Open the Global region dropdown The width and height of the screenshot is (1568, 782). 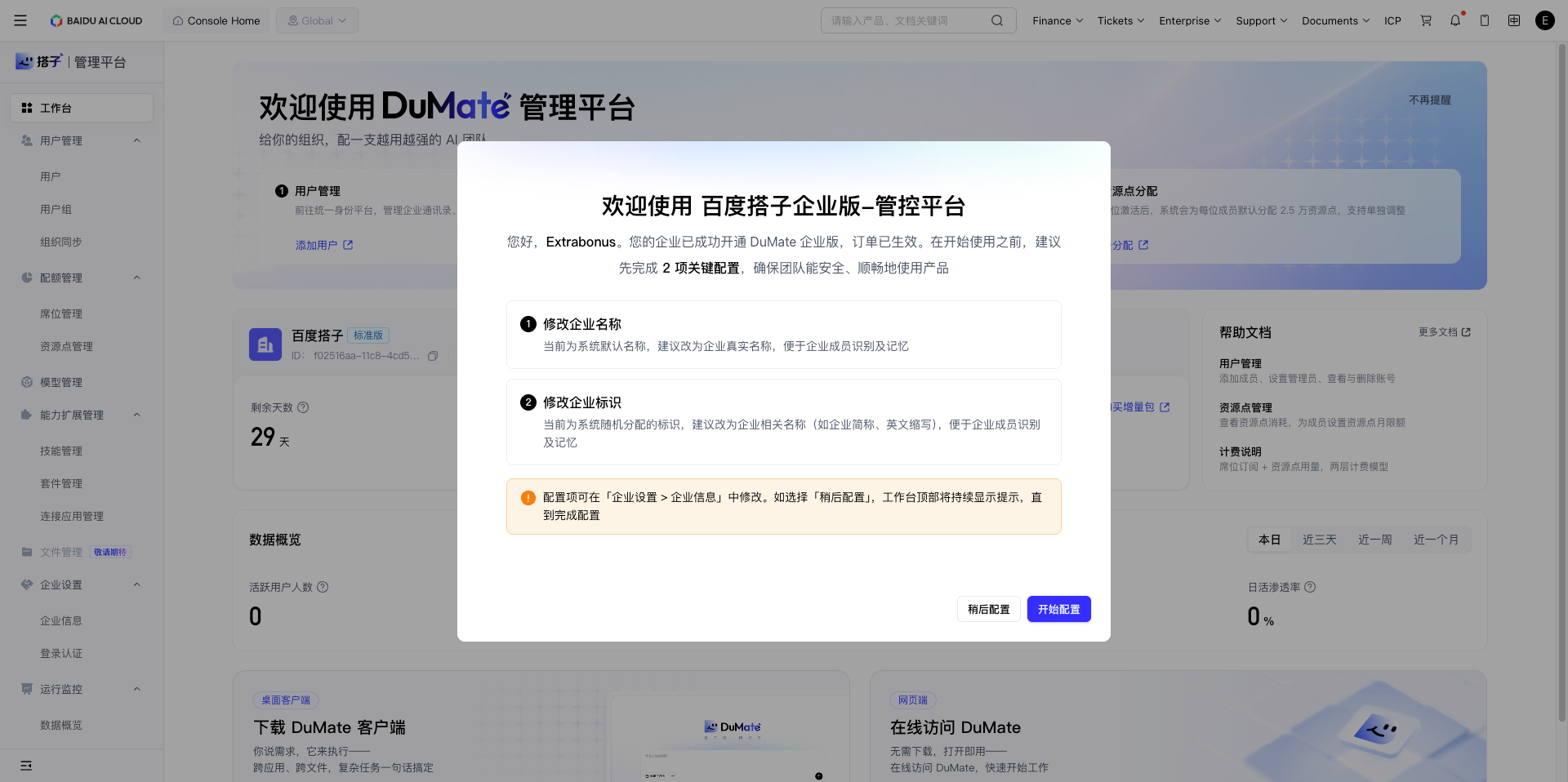317,20
